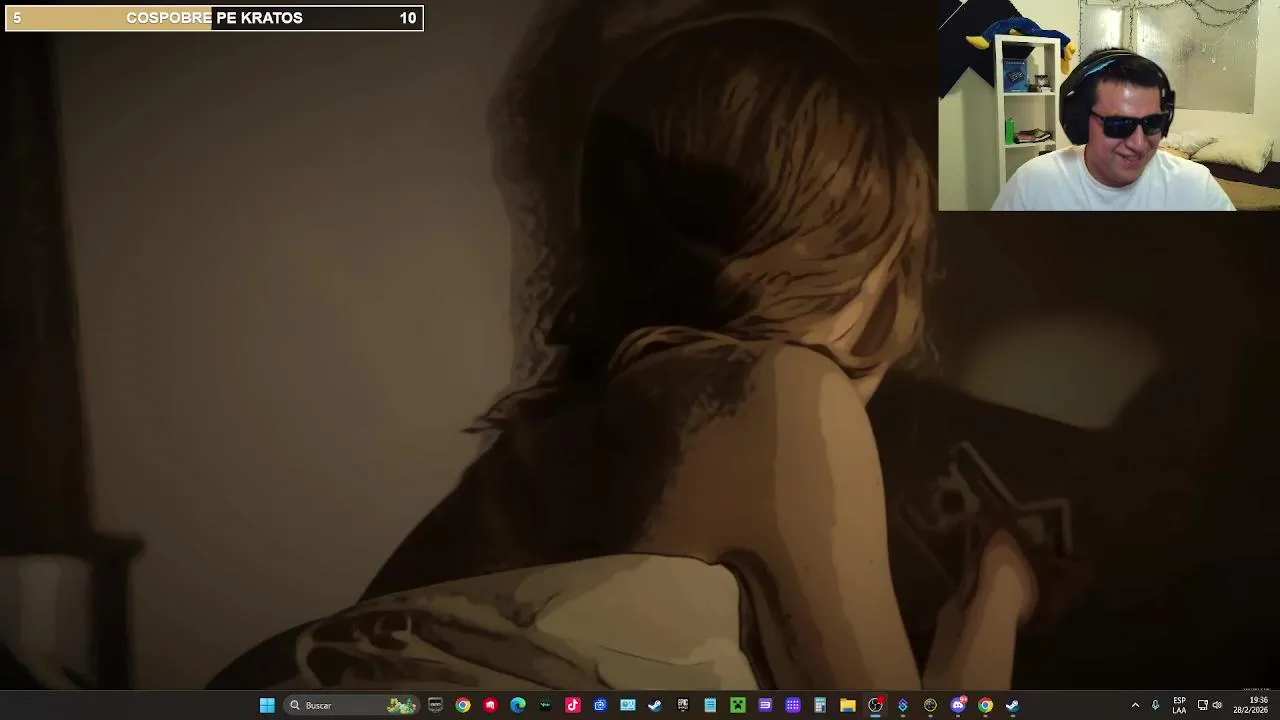This screenshot has height=720, width=1280.
Task: Launch the Minecraft taskbar icon
Action: click(x=738, y=705)
